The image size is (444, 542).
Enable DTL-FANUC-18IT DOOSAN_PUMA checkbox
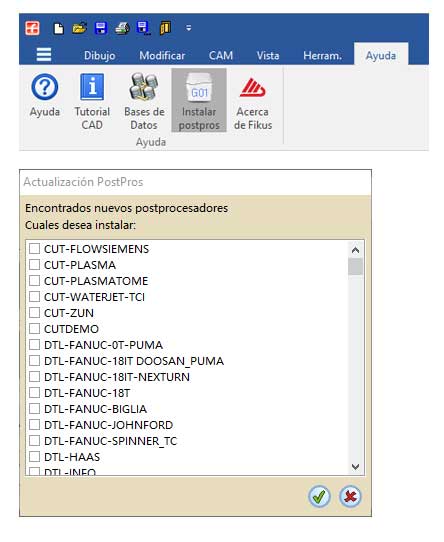click(x=34, y=361)
